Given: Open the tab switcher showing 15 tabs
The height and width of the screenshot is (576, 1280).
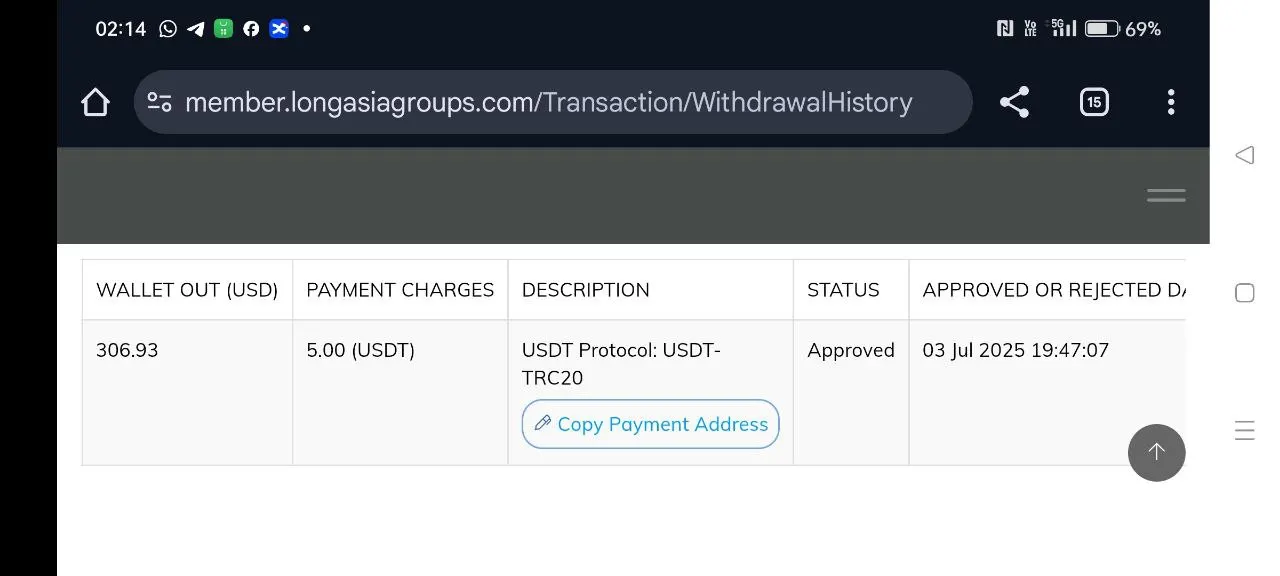Looking at the screenshot, I should pos(1094,102).
